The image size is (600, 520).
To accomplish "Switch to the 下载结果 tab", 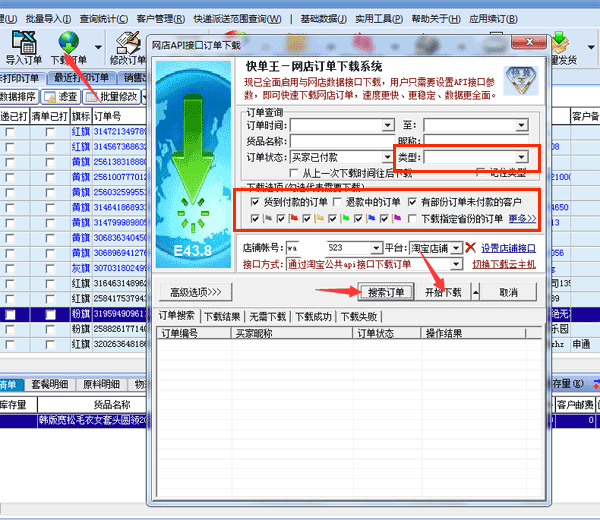I will click(x=222, y=316).
